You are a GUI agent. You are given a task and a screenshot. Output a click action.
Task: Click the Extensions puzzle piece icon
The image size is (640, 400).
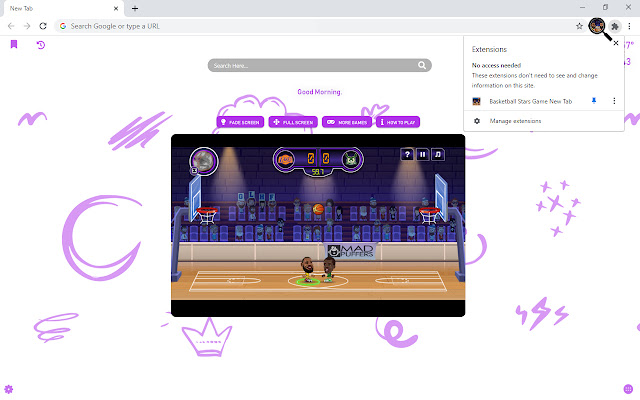tap(615, 25)
